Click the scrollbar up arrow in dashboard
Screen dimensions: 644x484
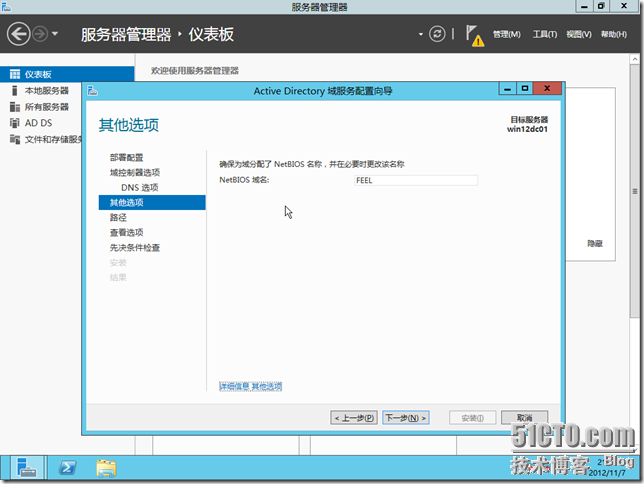point(635,59)
